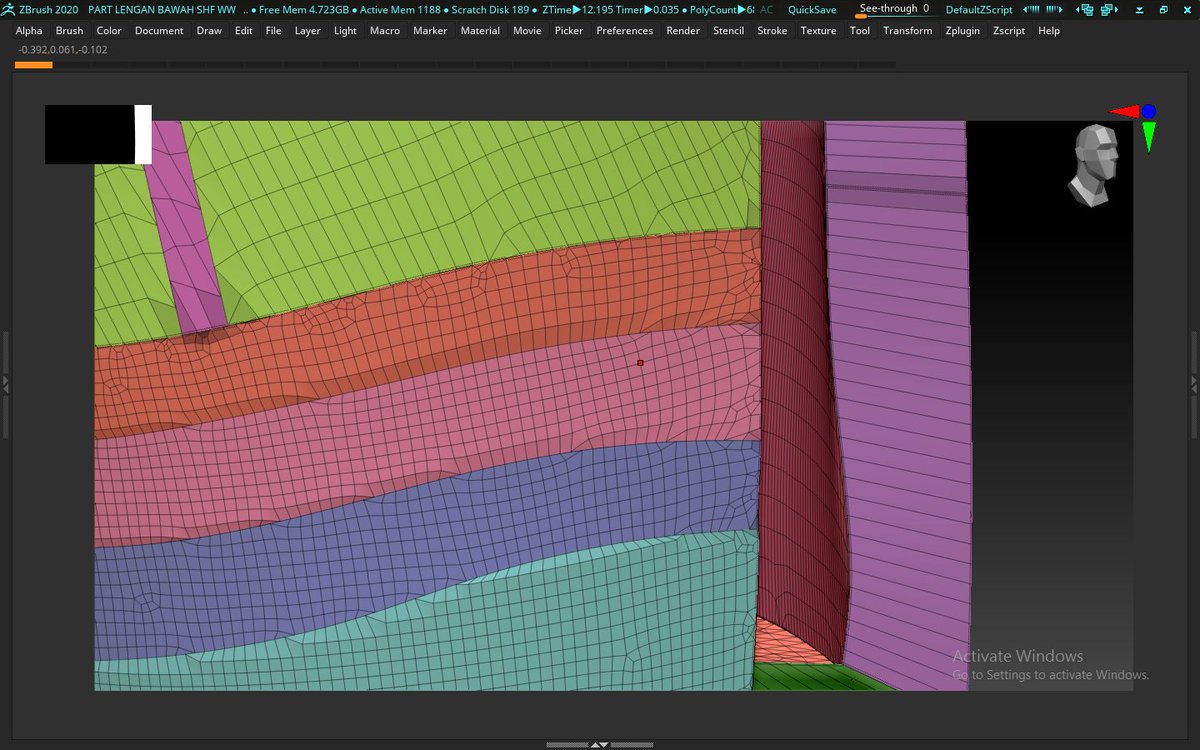Image resolution: width=1200 pixels, height=750 pixels.
Task: Open the Stencil menu
Action: coord(728,31)
